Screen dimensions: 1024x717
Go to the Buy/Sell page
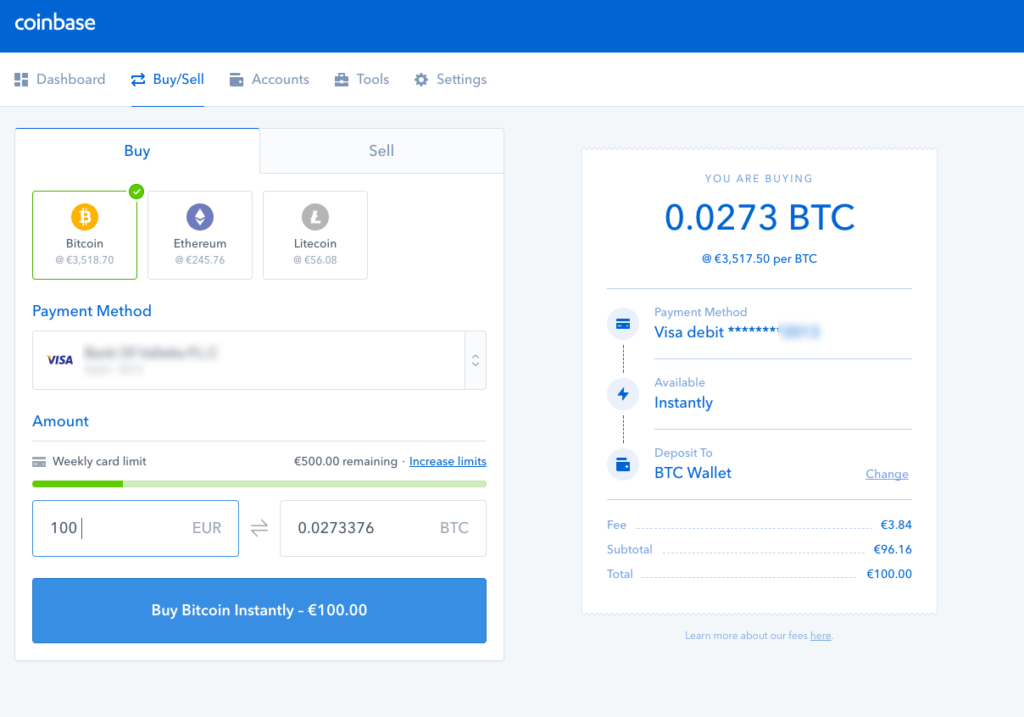point(168,80)
